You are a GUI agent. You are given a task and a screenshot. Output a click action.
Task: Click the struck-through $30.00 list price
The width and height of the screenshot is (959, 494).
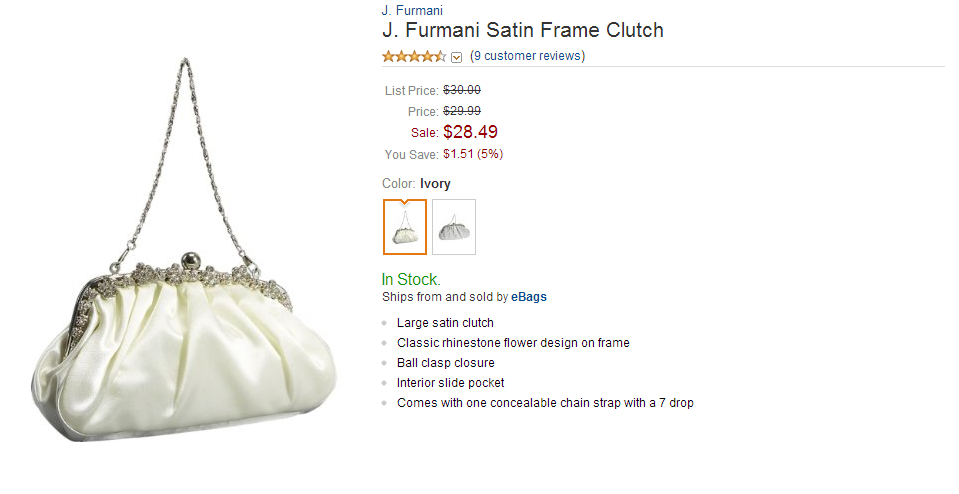(462, 90)
